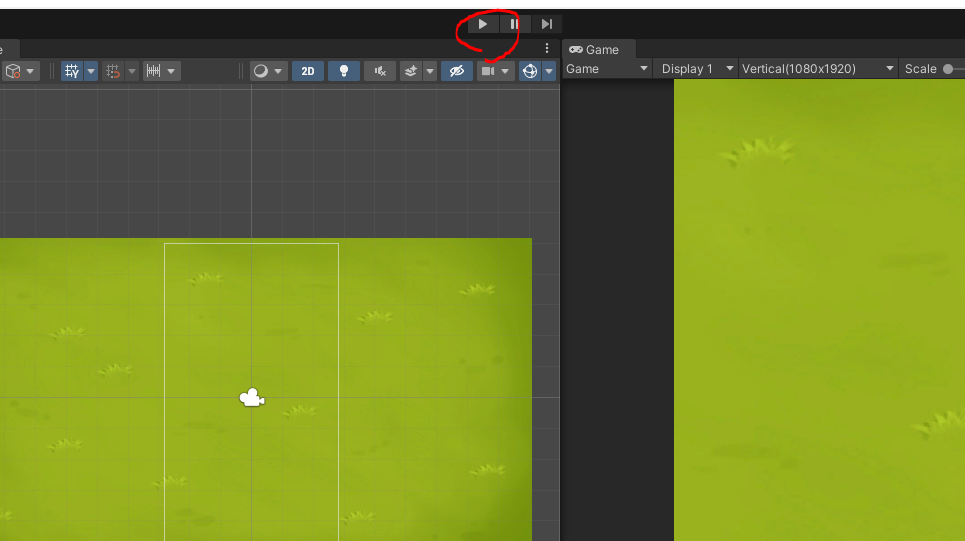Open the Vertical(1080x1920) aspect dropdown
The width and height of the screenshot is (965, 541).
coord(817,69)
